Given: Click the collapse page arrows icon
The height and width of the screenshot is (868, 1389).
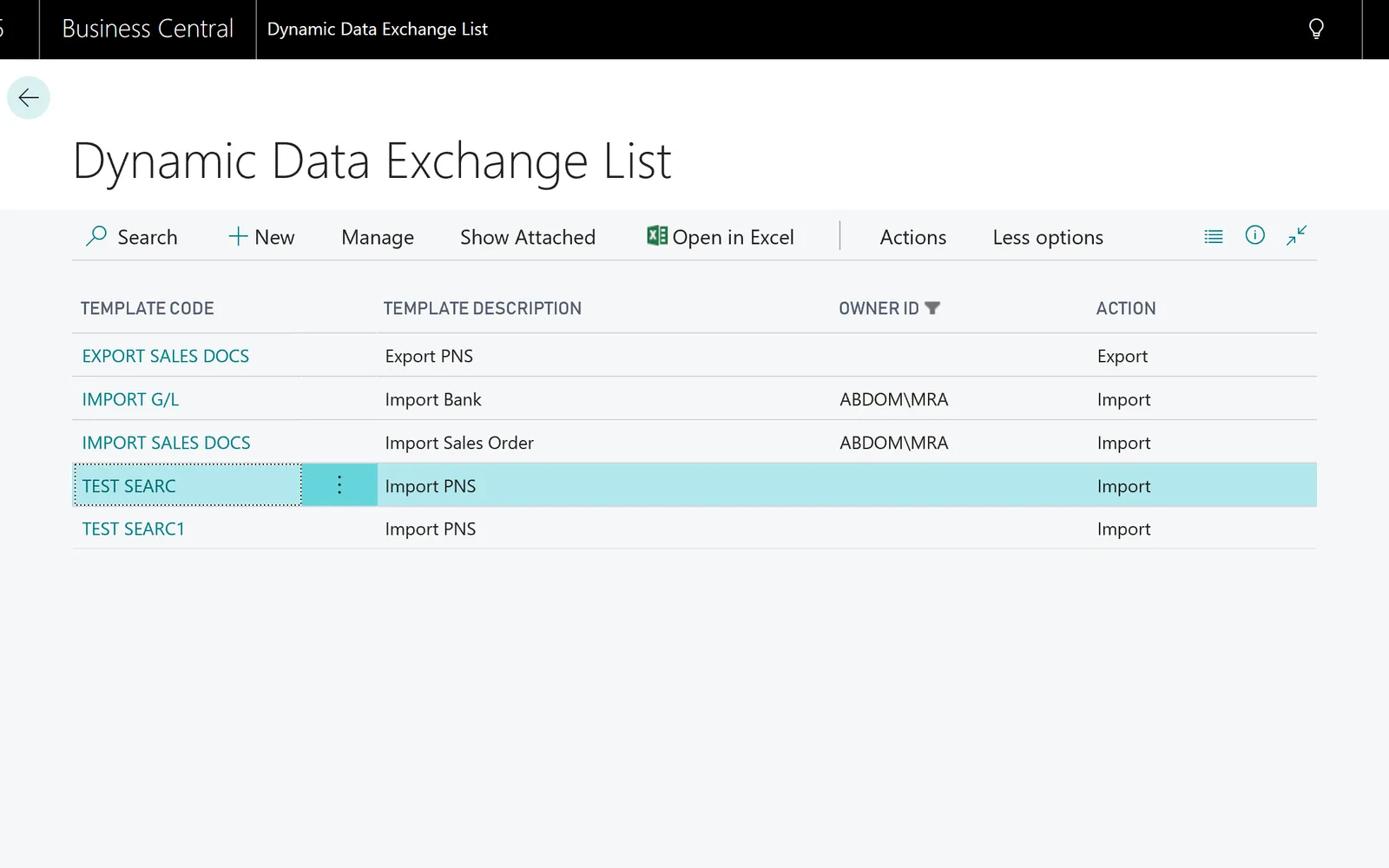Looking at the screenshot, I should click(1297, 235).
